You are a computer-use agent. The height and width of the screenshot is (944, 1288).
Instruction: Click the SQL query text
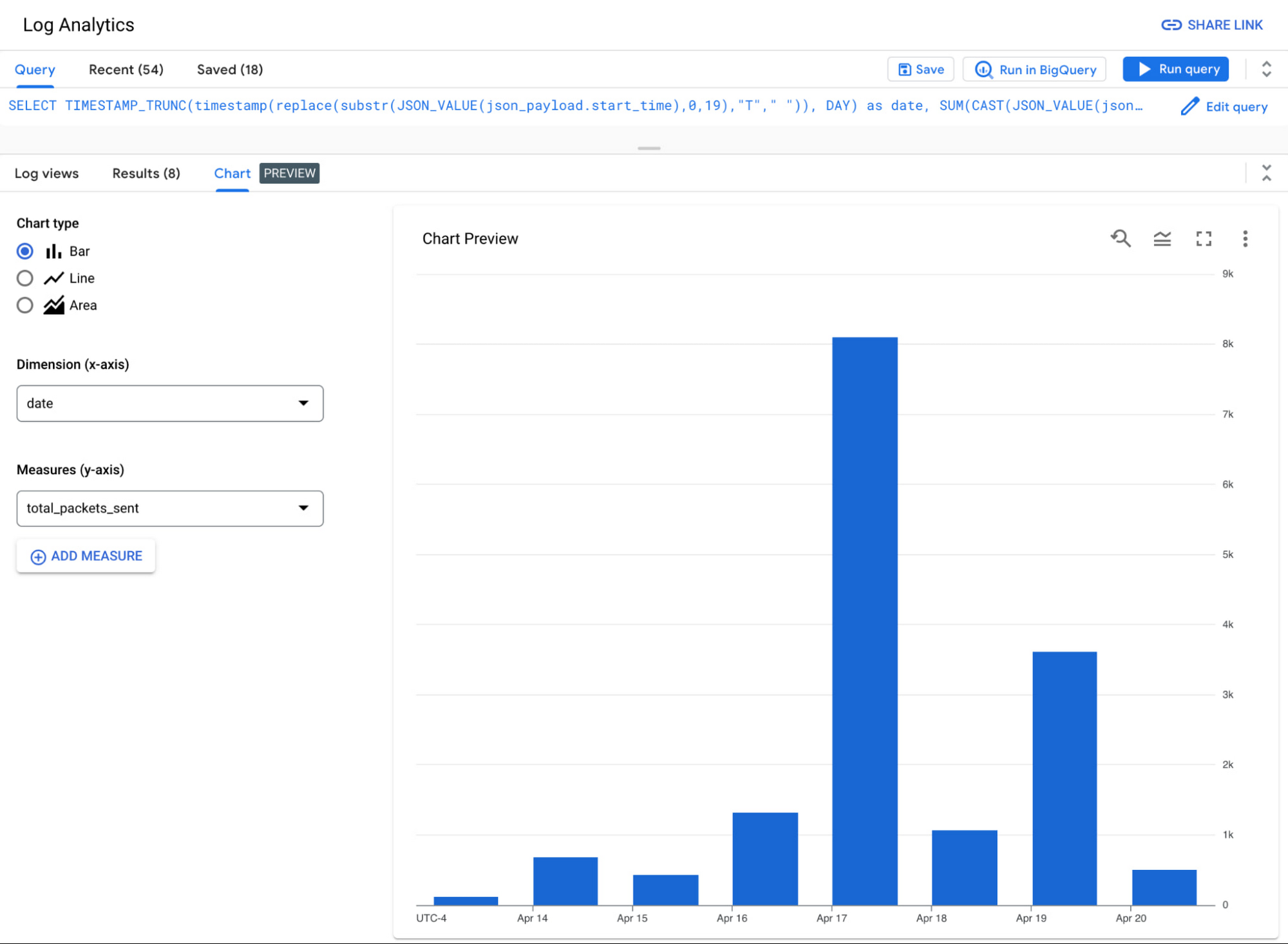575,106
